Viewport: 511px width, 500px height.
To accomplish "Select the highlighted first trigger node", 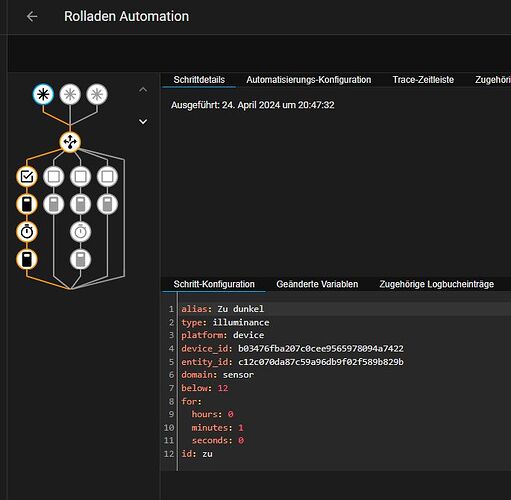I will click(43, 94).
